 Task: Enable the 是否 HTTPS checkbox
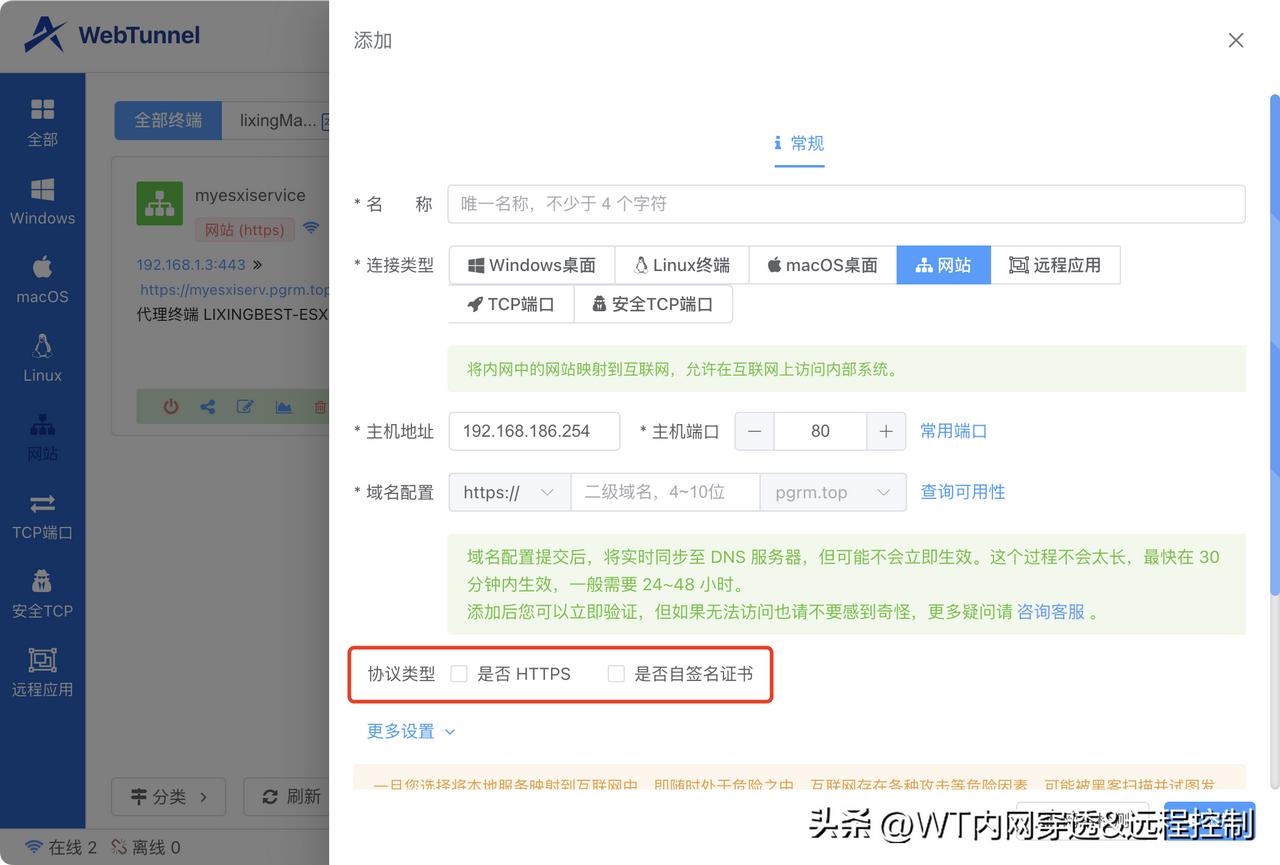coord(459,673)
